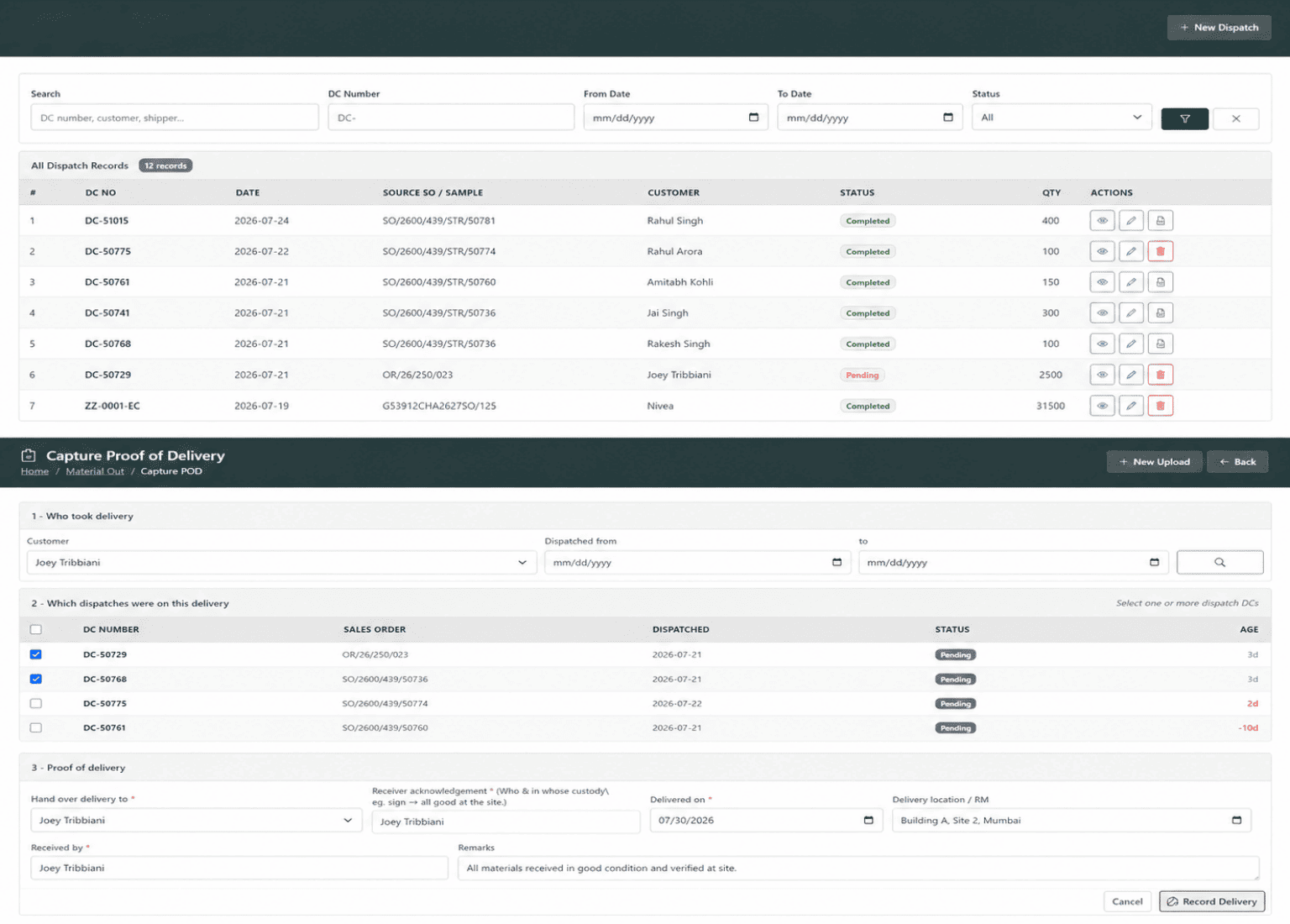
Task: Click Record Delivery button
Action: coord(1211,901)
